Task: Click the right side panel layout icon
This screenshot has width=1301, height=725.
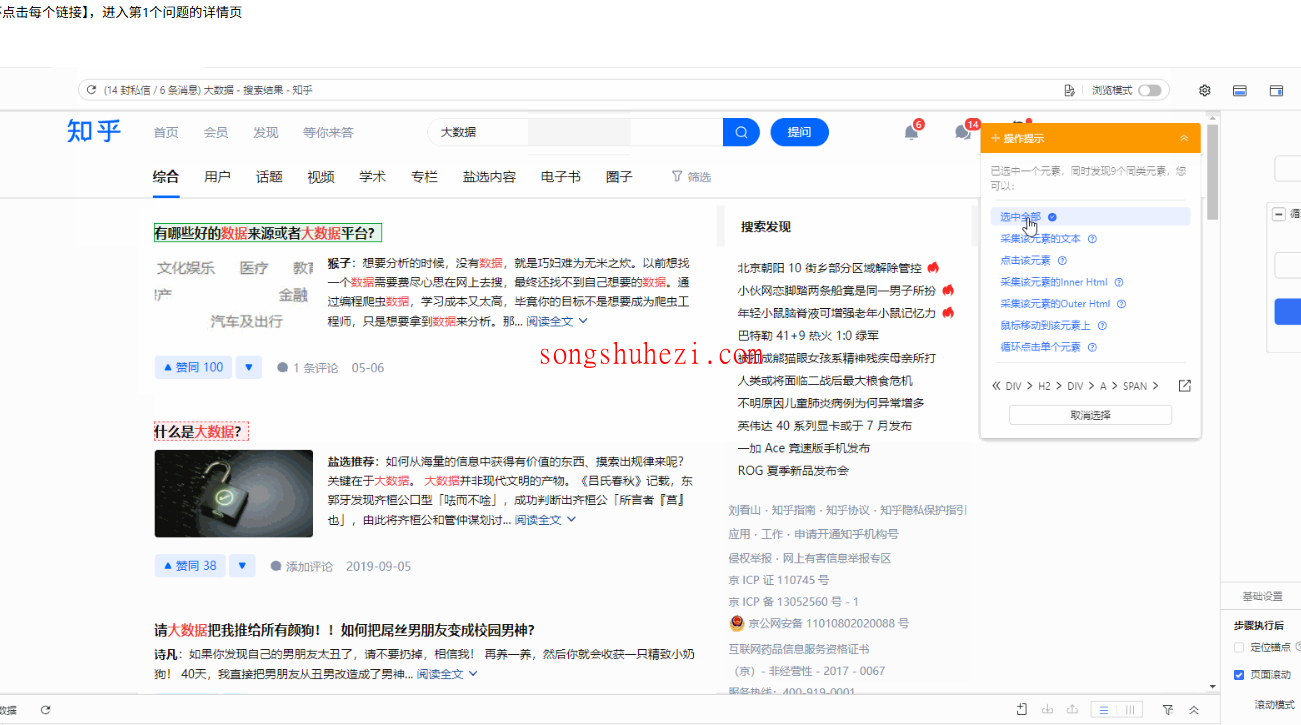Action: click(x=1276, y=90)
